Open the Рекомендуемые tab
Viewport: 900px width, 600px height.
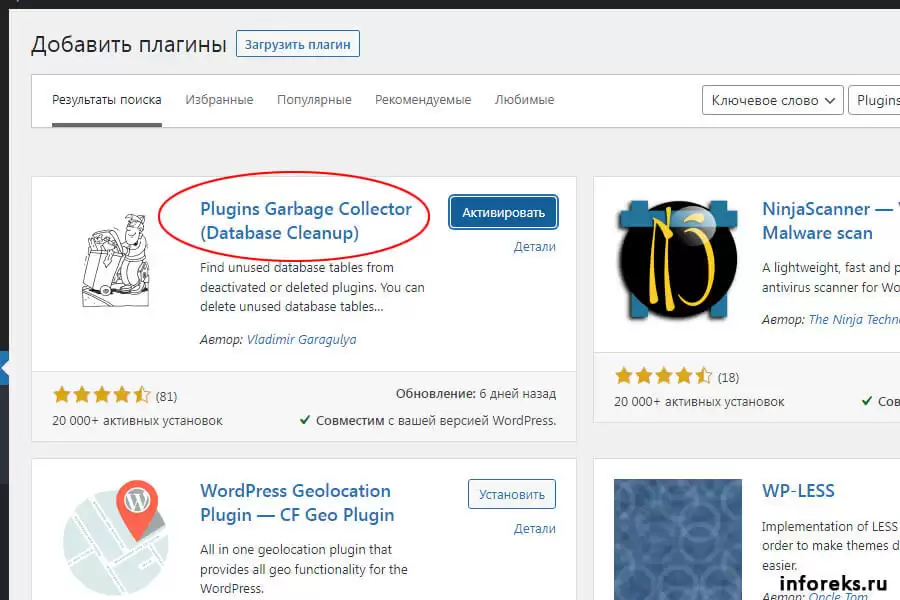423,100
